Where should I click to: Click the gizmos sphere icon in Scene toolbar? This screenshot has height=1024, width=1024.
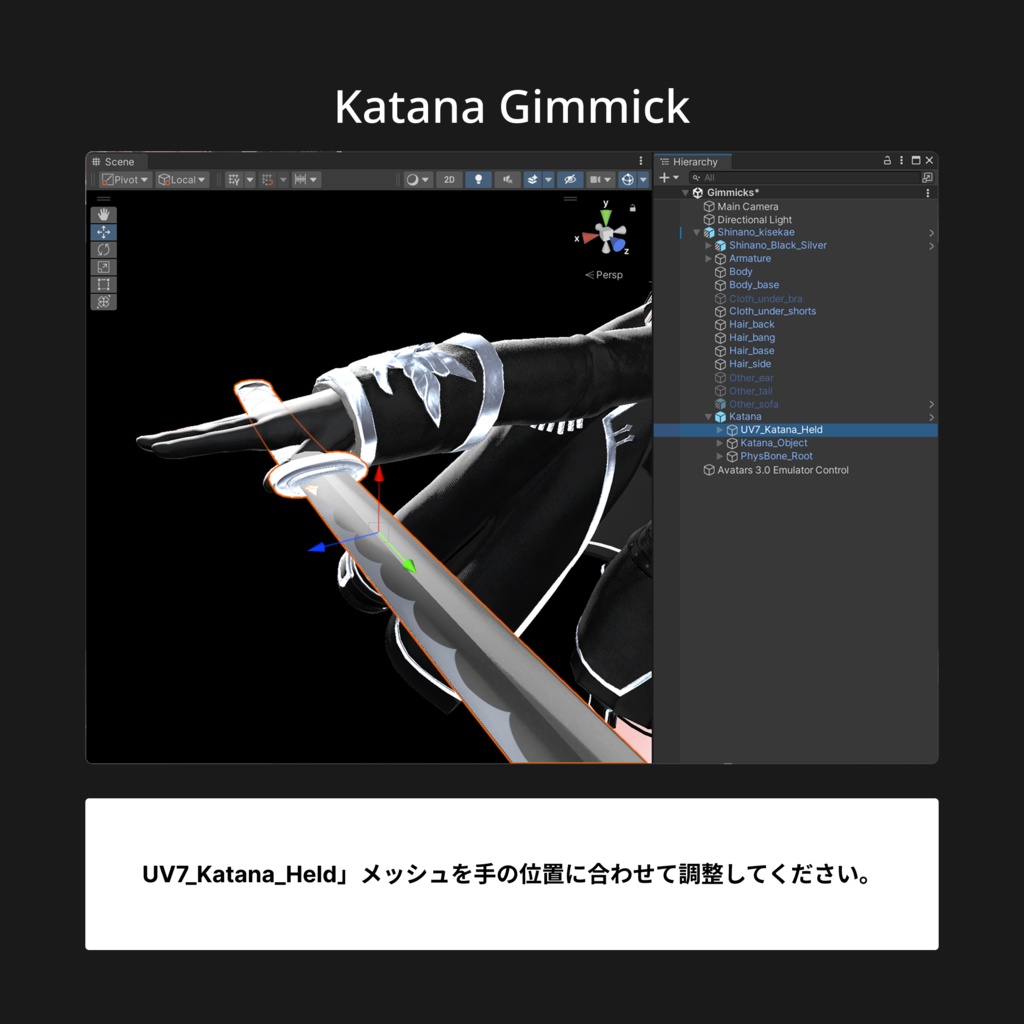click(627, 180)
